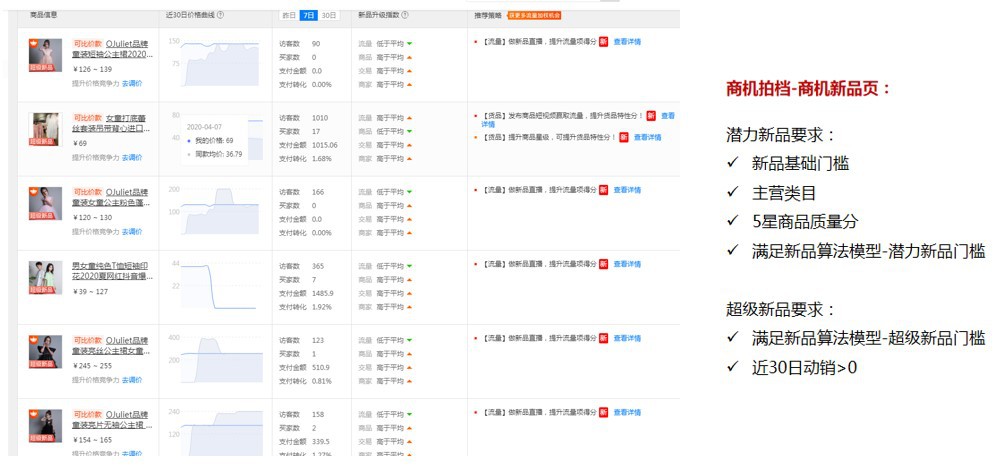The height and width of the screenshot is (472, 995).
Task: Open thumbnail of 男女童纯色T恤 product
Action: 46,278
